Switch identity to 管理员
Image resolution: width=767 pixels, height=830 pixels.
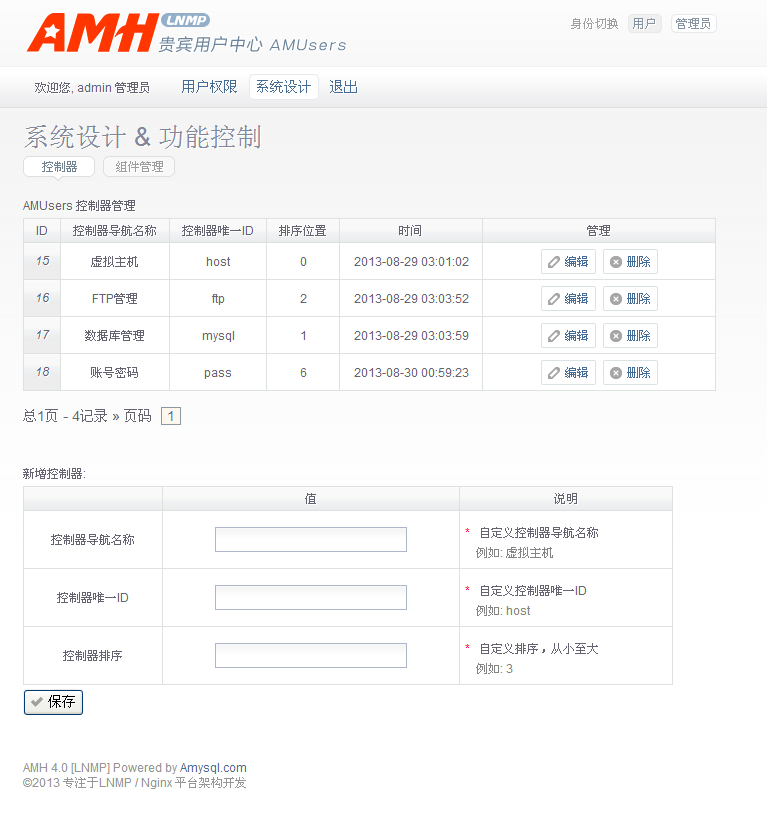[693, 24]
